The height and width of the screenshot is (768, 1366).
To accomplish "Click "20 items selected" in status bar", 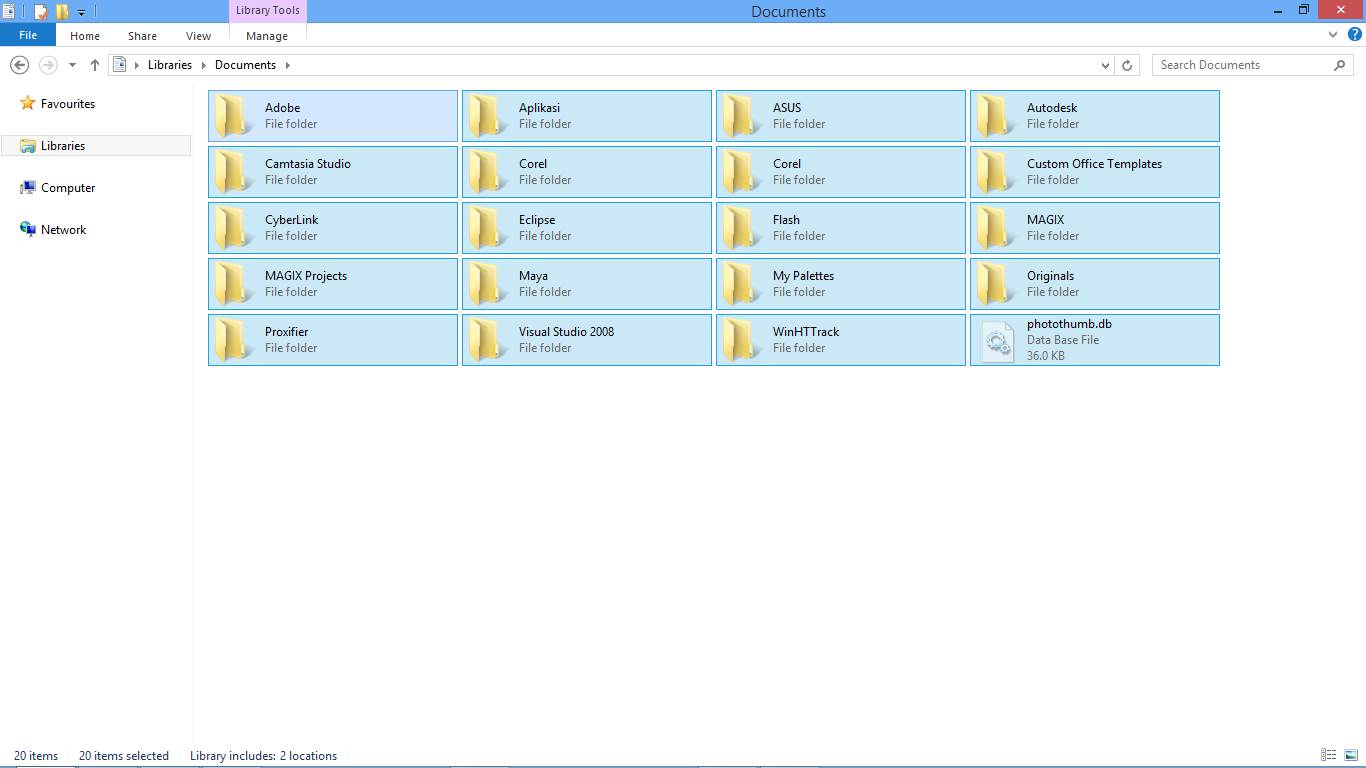I will (x=124, y=756).
